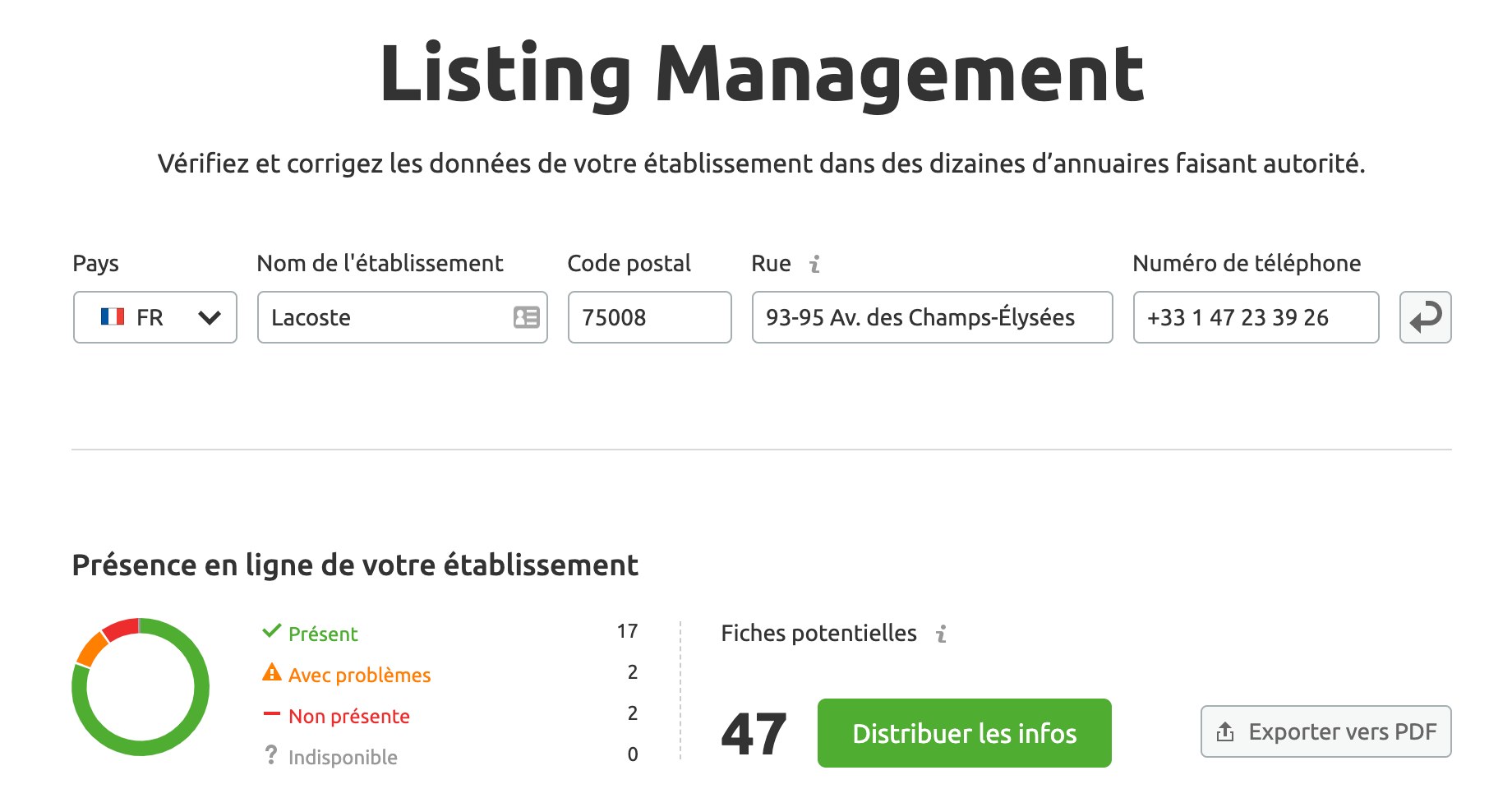Select the Rue address input field
1512x798 pixels.
[931, 317]
